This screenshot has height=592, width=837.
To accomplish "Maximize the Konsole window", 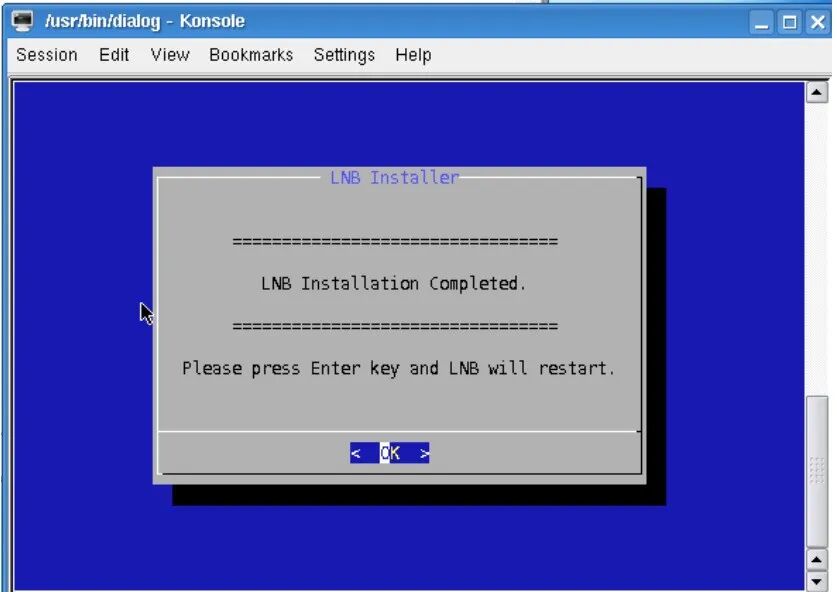I will click(789, 22).
